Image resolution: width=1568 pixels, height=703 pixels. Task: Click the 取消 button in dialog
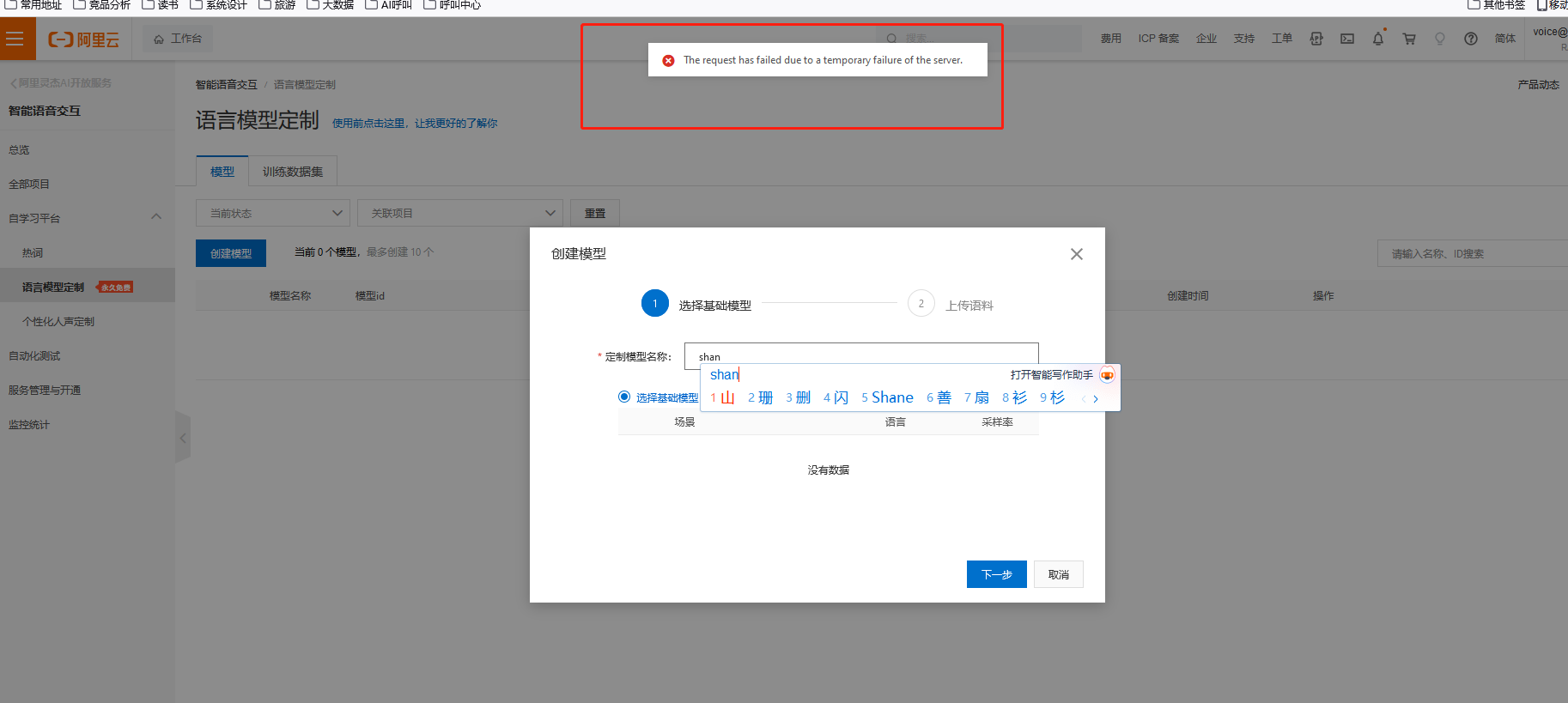tap(1059, 574)
